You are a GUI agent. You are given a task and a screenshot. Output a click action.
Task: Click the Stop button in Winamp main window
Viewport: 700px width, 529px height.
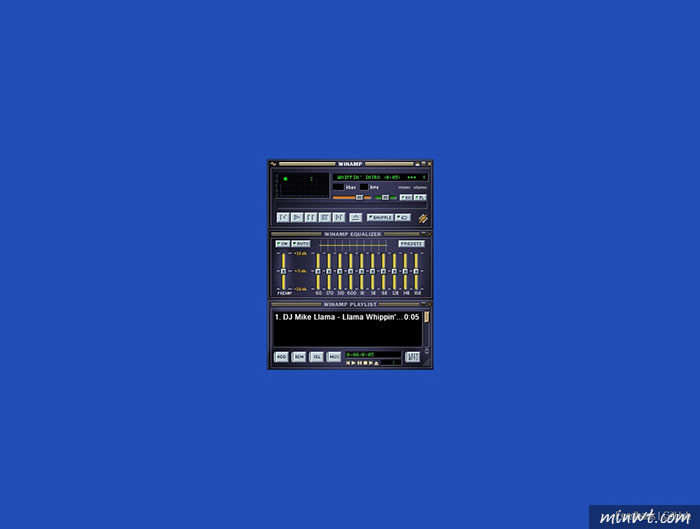325,217
